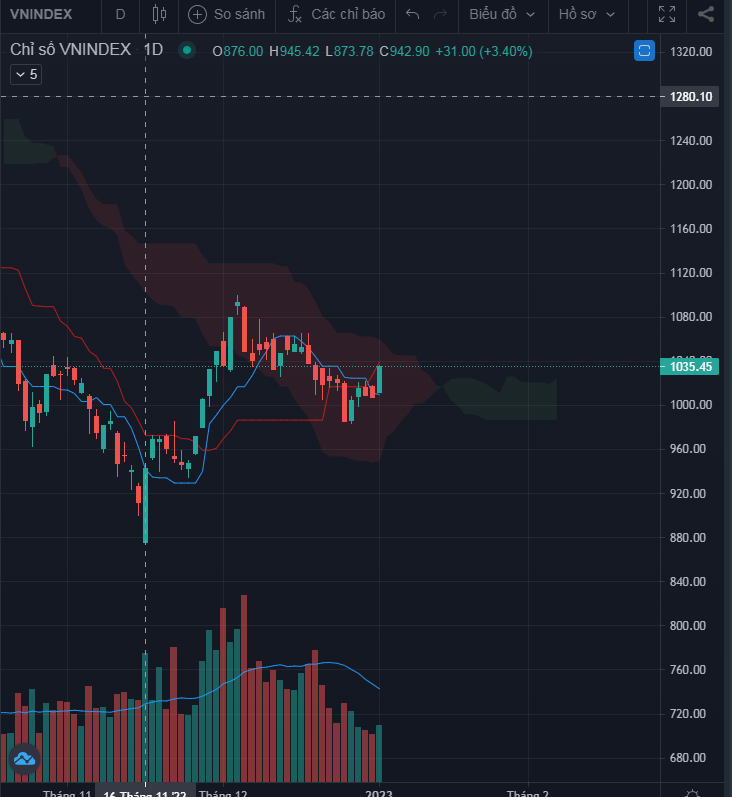Click the L873.78 low value
This screenshot has width=732, height=797.
click(x=349, y=51)
